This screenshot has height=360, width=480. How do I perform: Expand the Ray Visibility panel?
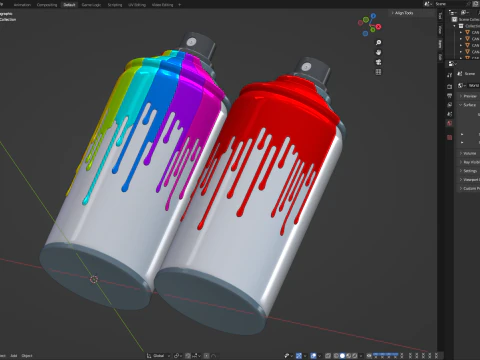click(x=469, y=162)
